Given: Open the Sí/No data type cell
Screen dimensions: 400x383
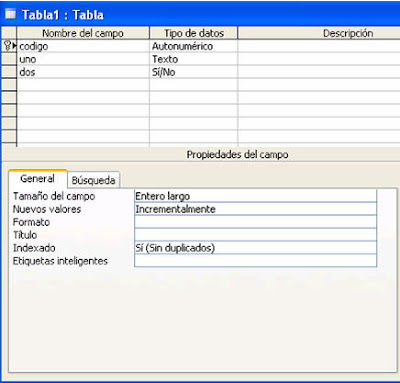Looking at the screenshot, I should pos(194,72).
